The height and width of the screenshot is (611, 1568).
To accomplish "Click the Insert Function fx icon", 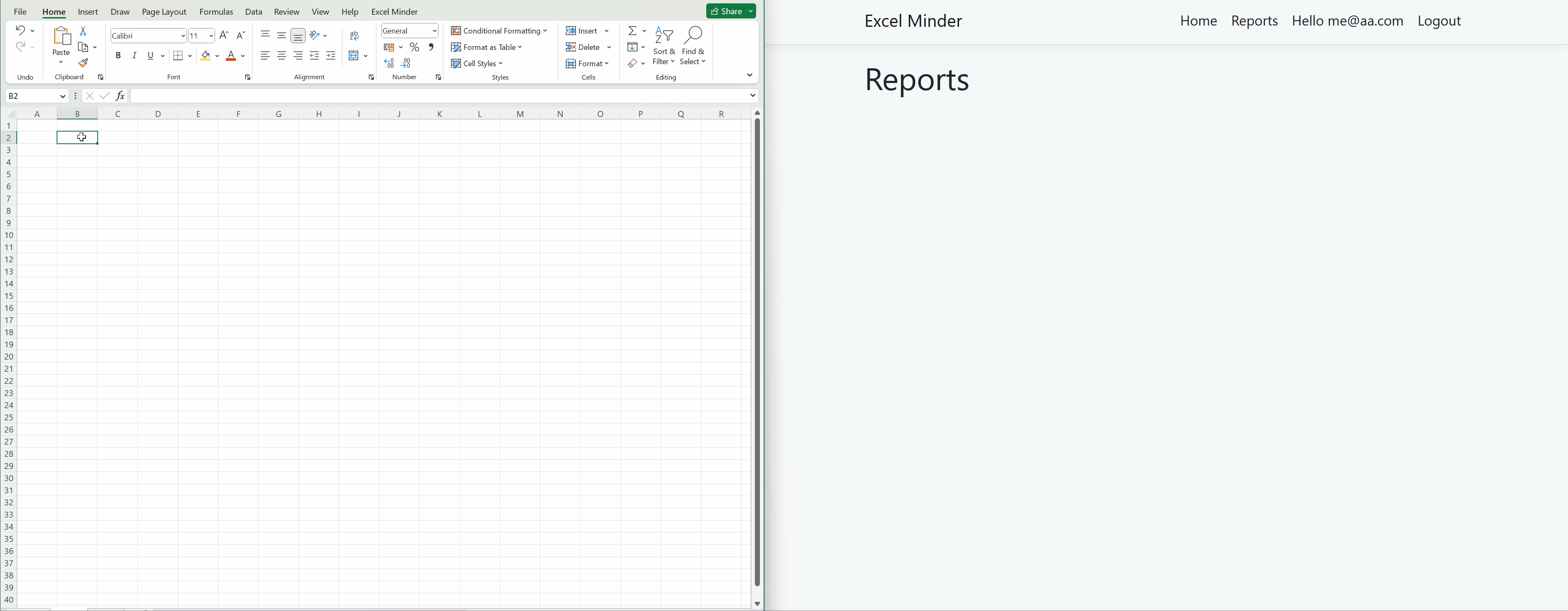I will click(121, 96).
